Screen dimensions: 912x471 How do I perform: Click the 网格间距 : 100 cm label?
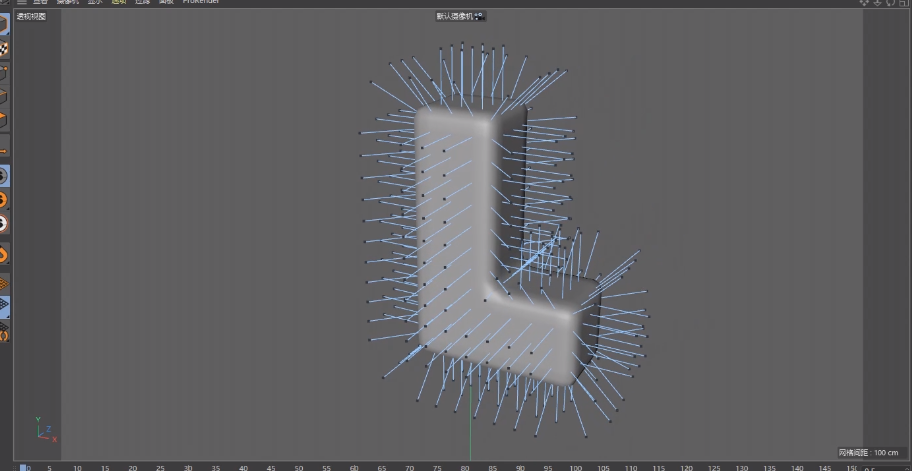(868, 452)
